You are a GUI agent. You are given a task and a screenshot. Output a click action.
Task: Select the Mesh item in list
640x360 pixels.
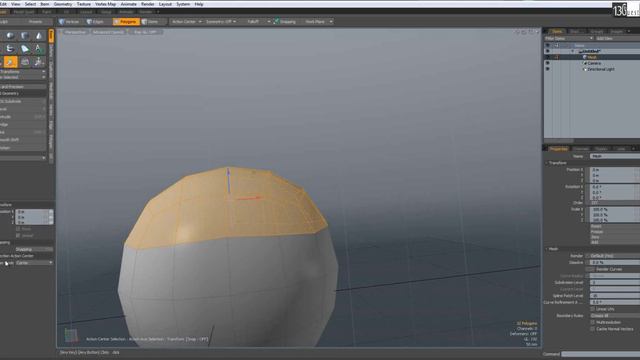tap(592, 57)
